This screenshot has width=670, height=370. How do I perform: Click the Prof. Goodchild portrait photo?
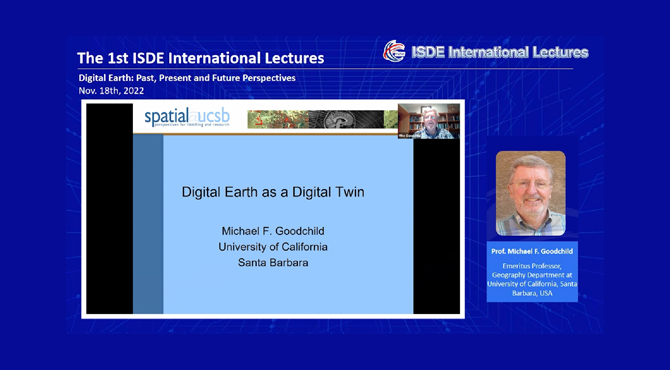coord(530,193)
